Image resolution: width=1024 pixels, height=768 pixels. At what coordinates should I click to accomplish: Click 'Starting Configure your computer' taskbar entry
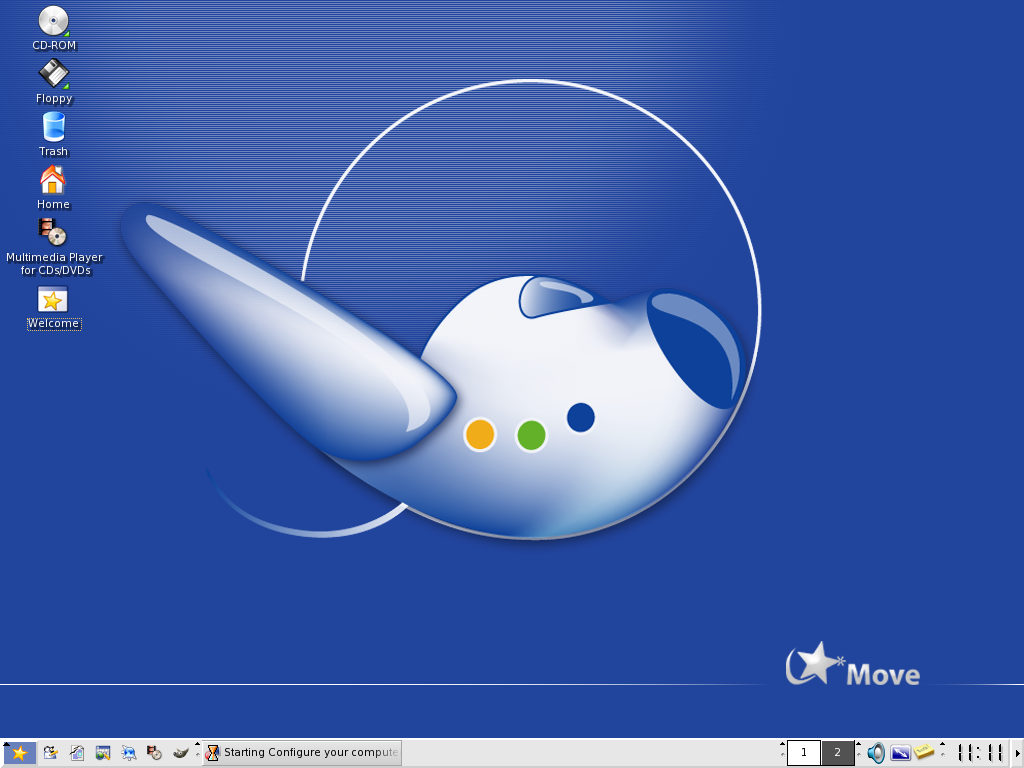pyautogui.click(x=302, y=752)
